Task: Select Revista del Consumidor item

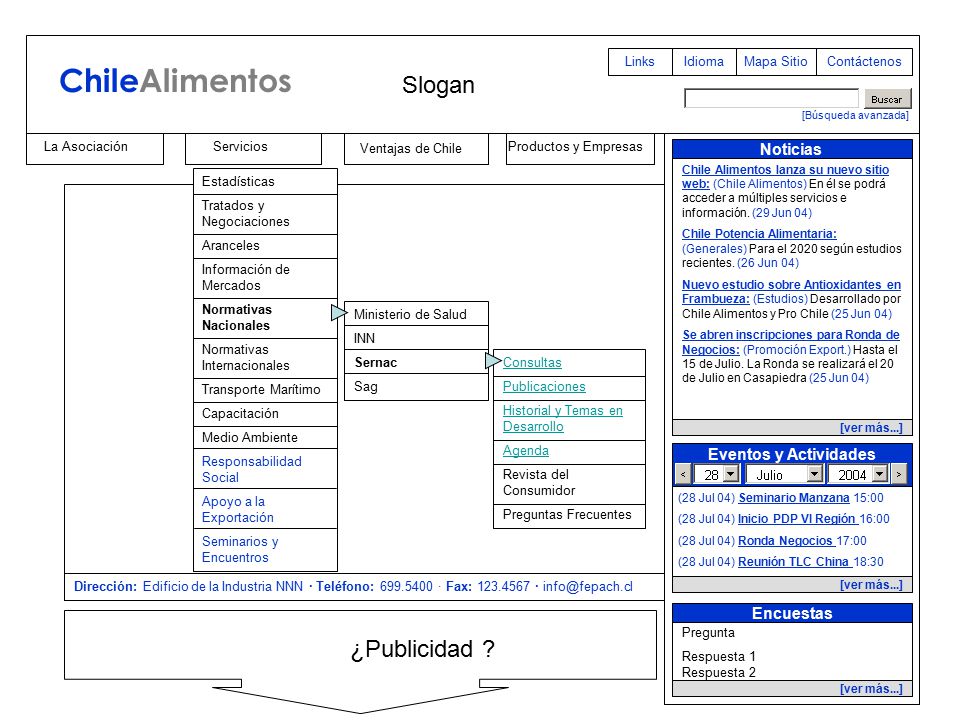Action: pos(569,482)
